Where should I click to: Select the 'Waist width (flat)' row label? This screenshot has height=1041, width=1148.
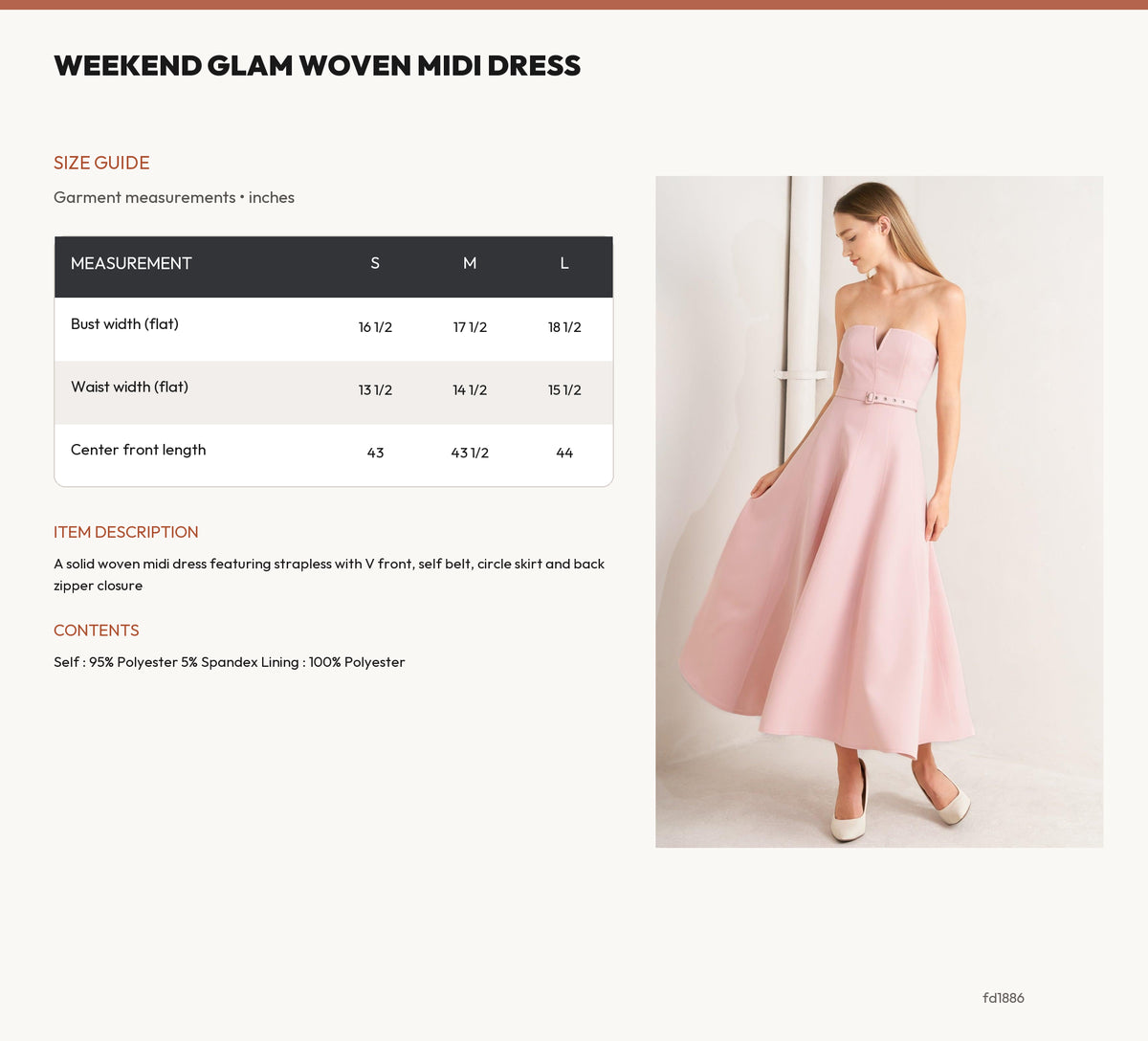[129, 387]
